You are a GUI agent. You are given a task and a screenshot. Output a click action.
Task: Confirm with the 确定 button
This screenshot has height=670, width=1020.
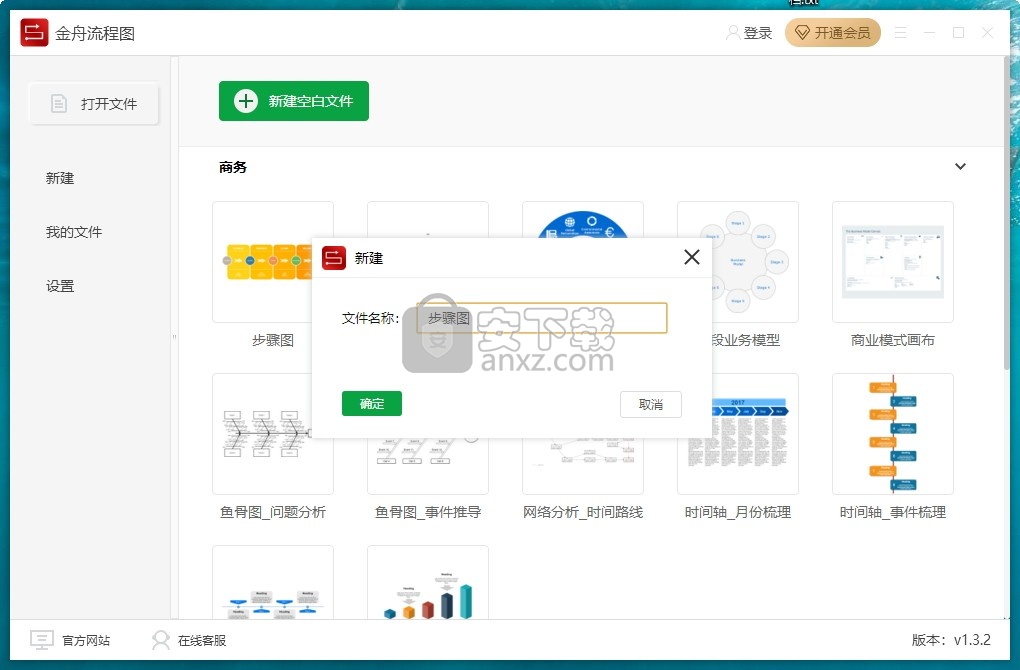[x=371, y=403]
